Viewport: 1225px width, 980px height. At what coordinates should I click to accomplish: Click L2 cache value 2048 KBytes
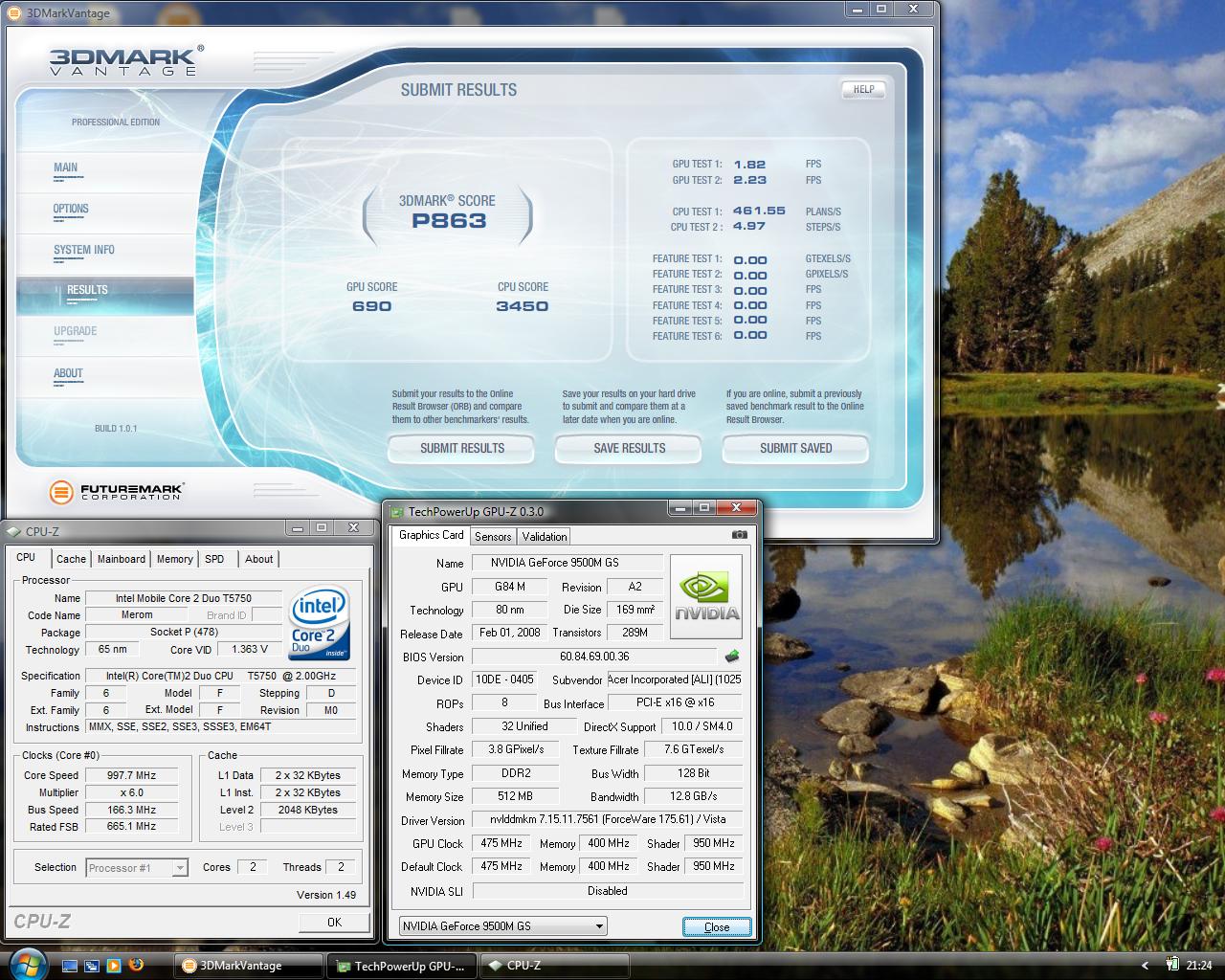point(307,810)
